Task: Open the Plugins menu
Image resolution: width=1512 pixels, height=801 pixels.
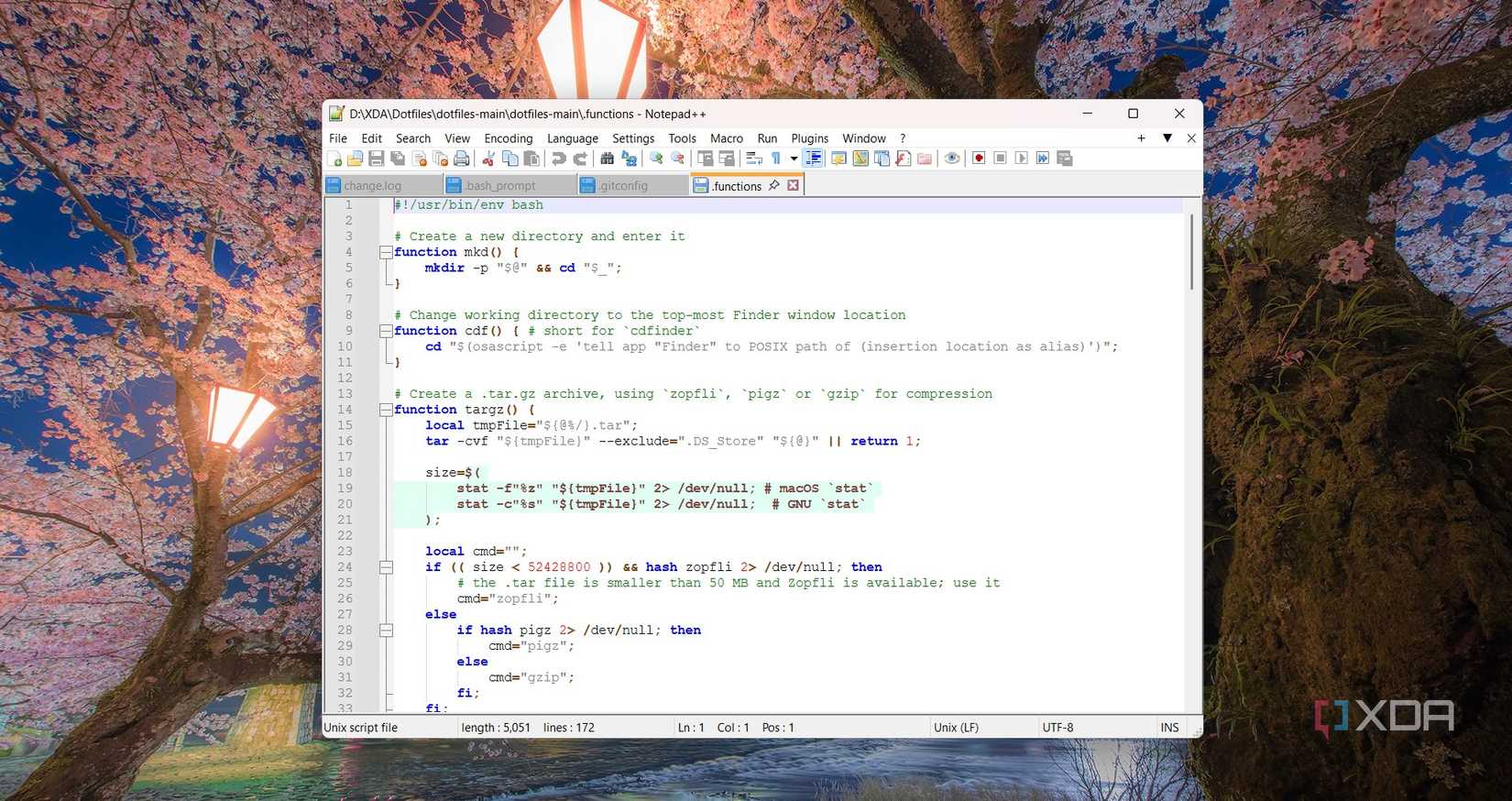Action: (x=809, y=138)
